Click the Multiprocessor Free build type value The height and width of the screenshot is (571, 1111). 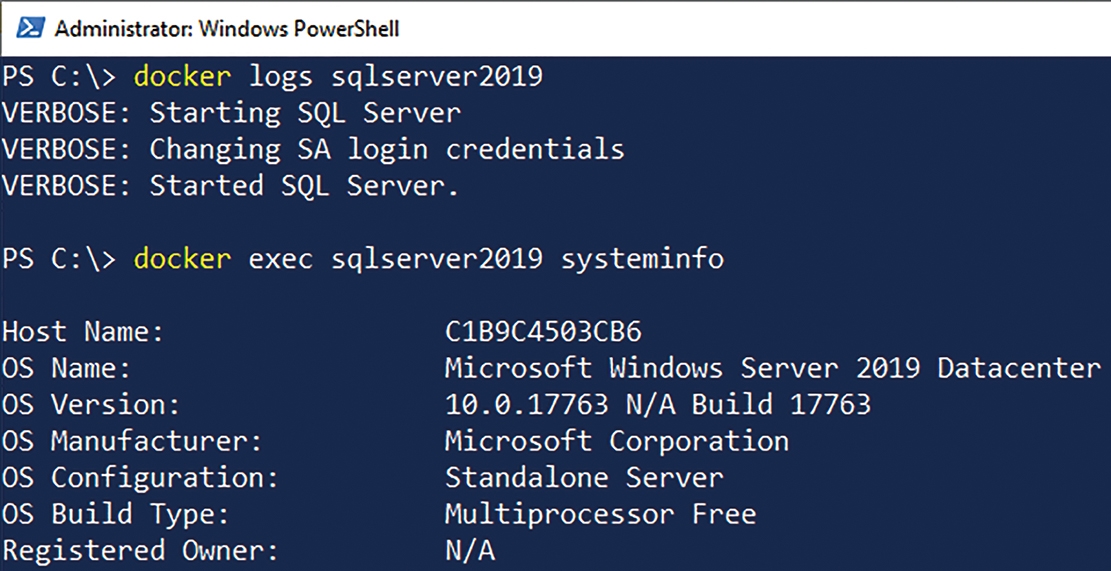point(601,514)
